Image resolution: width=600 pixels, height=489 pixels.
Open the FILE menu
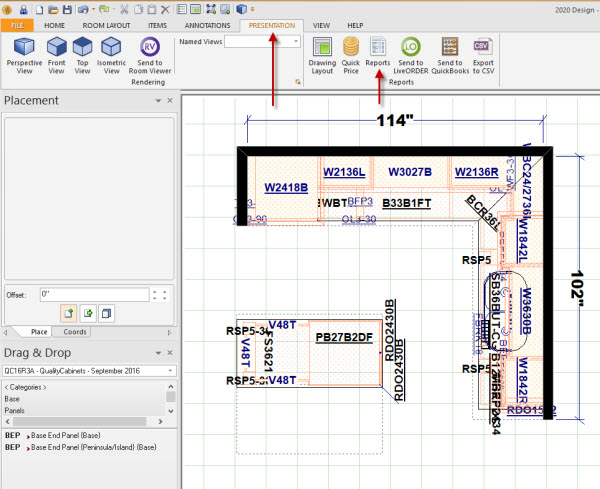tap(17, 24)
